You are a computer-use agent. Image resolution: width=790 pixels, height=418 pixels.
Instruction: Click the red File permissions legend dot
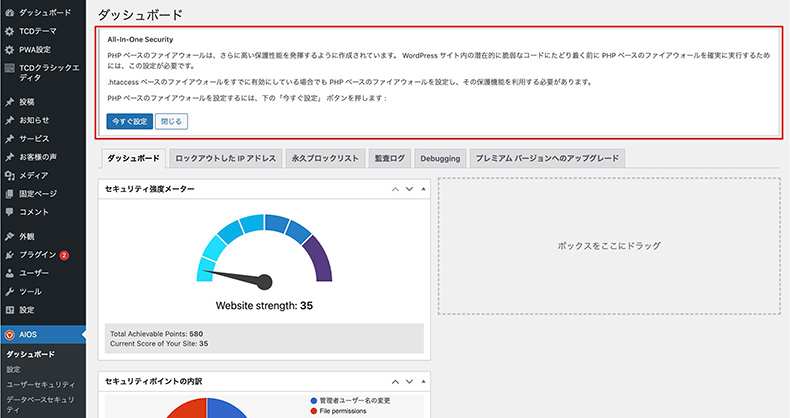pos(313,411)
